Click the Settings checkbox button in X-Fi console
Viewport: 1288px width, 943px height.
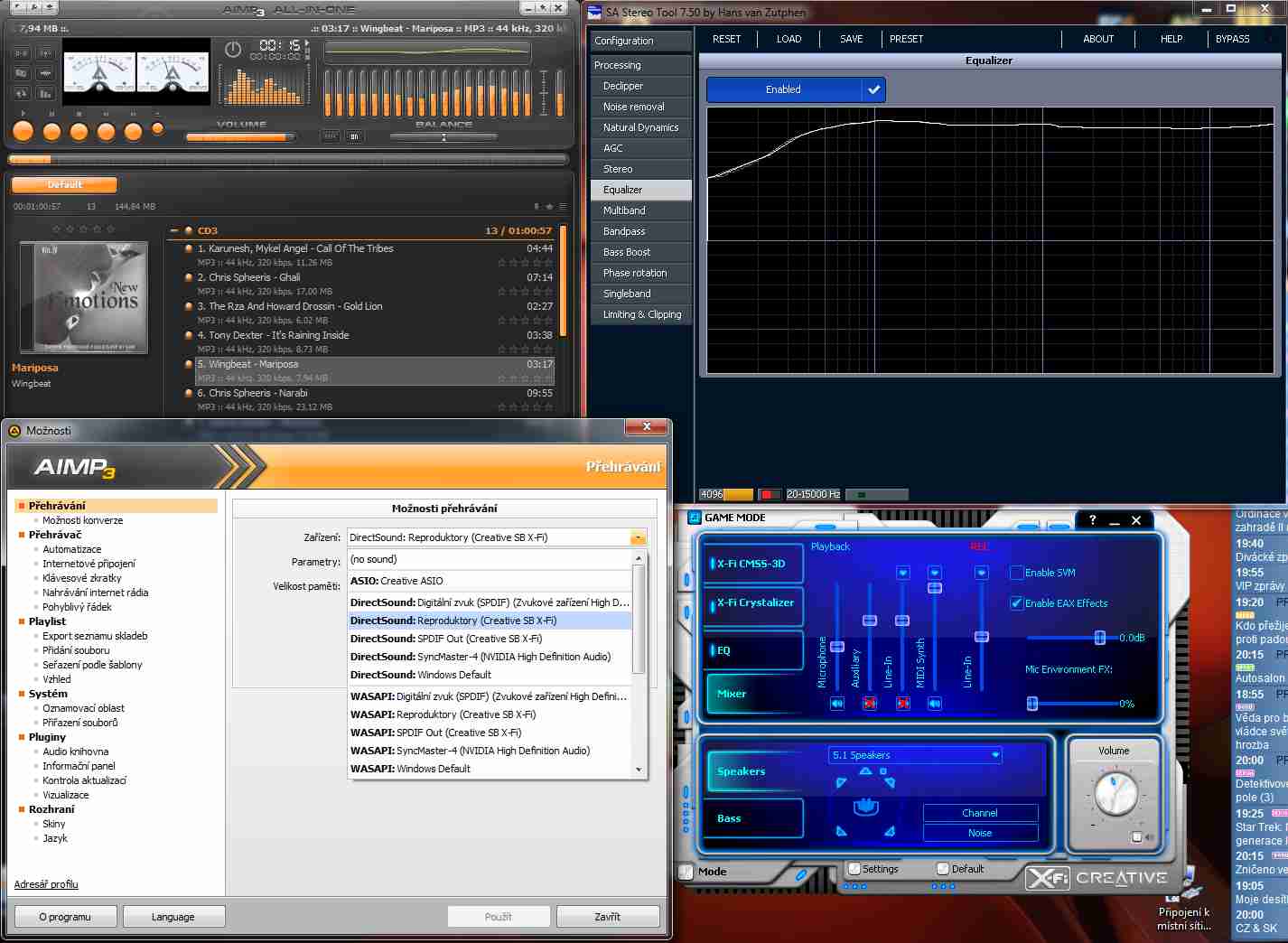(x=854, y=869)
